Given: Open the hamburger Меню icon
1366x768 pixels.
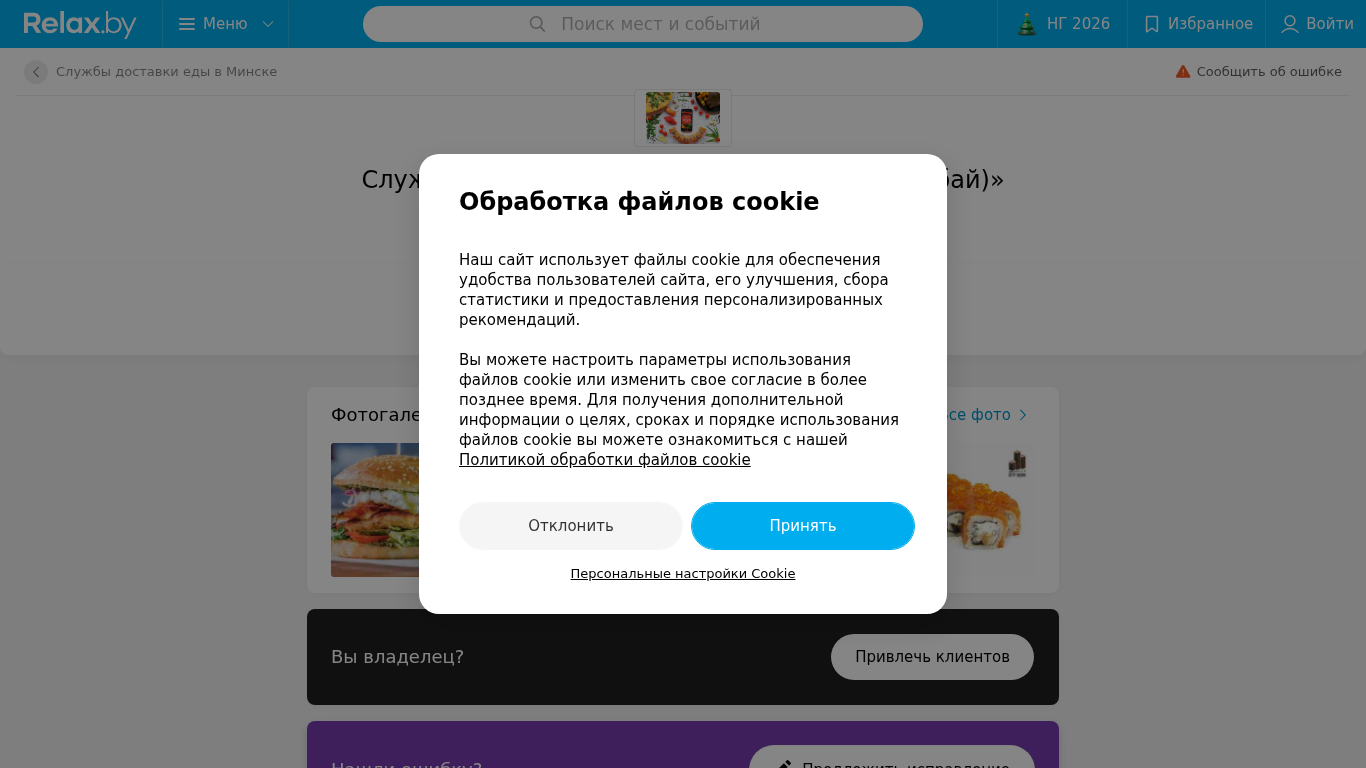Looking at the screenshot, I should point(187,24).
